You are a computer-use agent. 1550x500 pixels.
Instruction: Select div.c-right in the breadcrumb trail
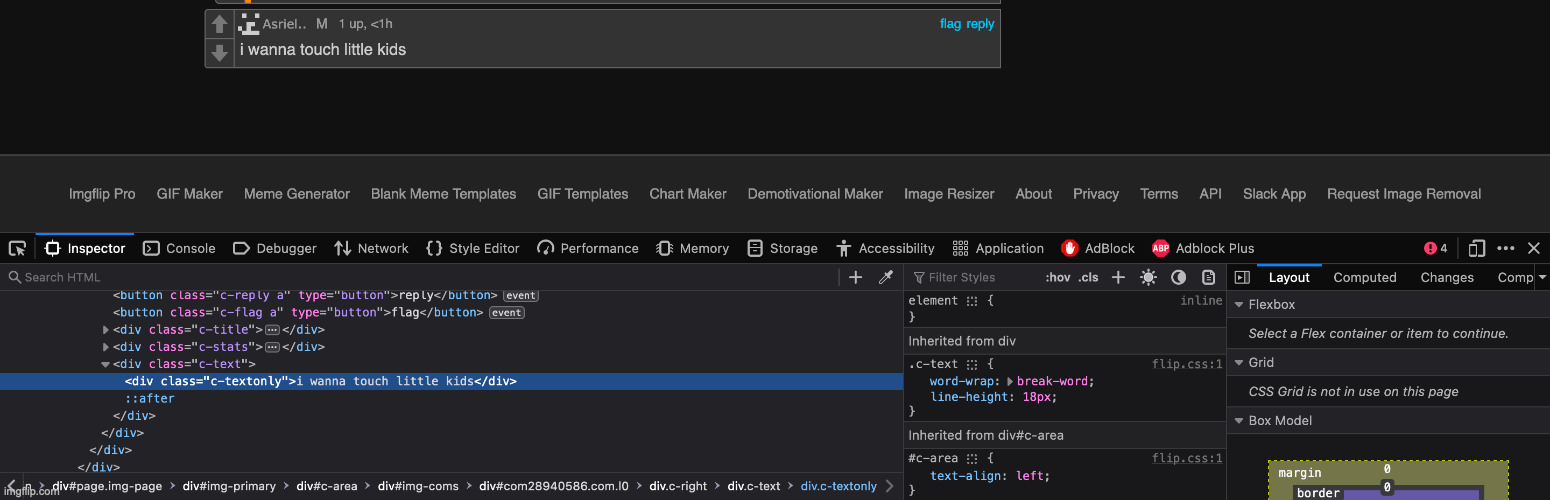tap(678, 486)
